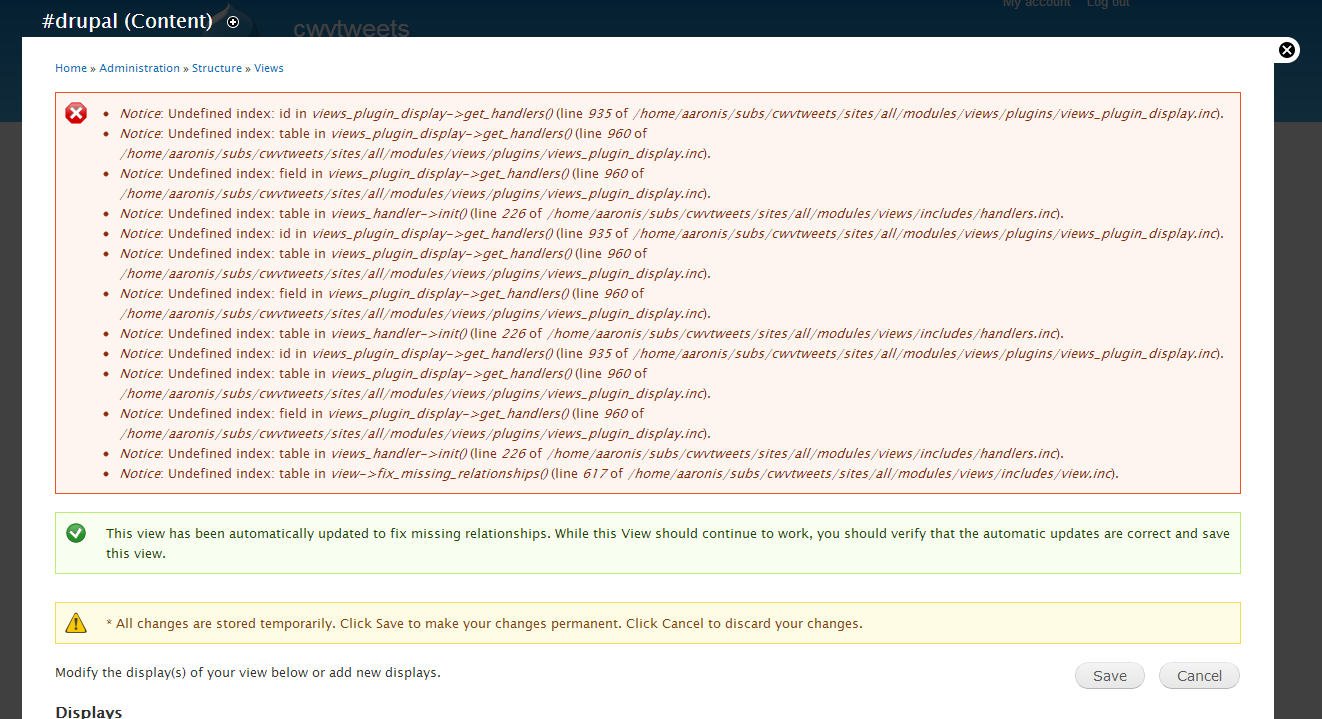
Task: Click the '#drupal (Content)' overlay title
Action: point(127,21)
